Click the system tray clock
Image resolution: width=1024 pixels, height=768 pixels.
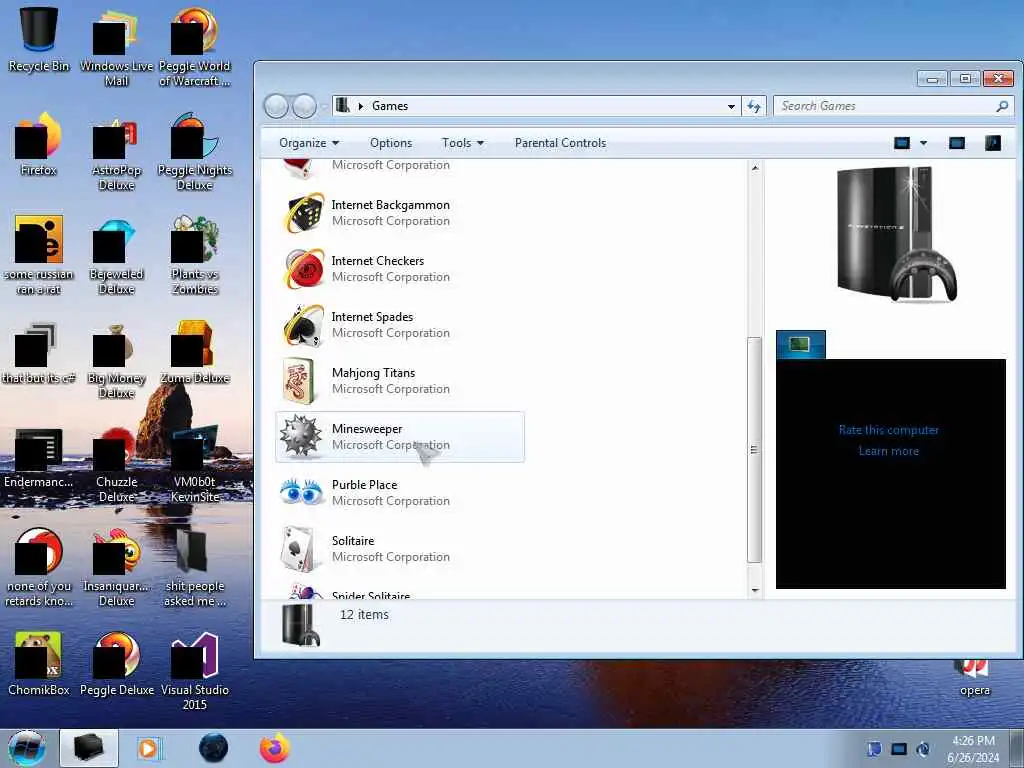pyautogui.click(x=973, y=749)
